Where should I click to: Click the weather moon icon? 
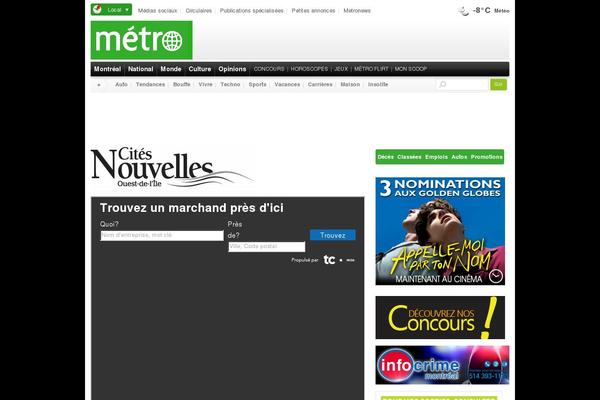click(463, 11)
